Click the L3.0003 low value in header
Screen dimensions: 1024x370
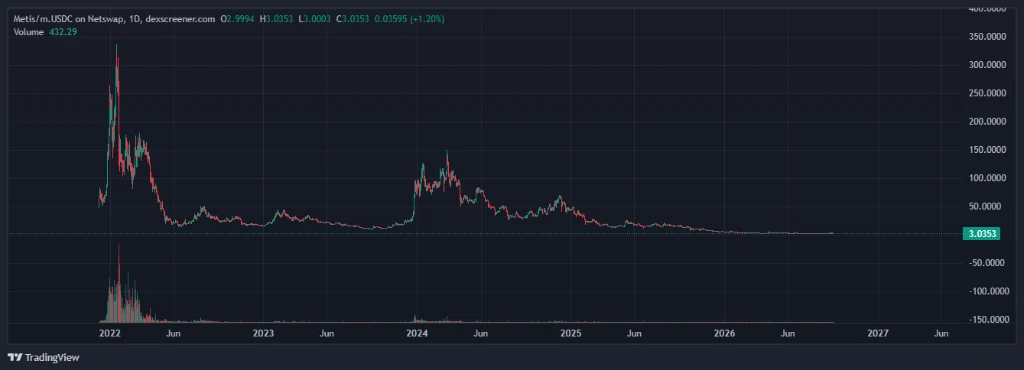pyautogui.click(x=315, y=20)
